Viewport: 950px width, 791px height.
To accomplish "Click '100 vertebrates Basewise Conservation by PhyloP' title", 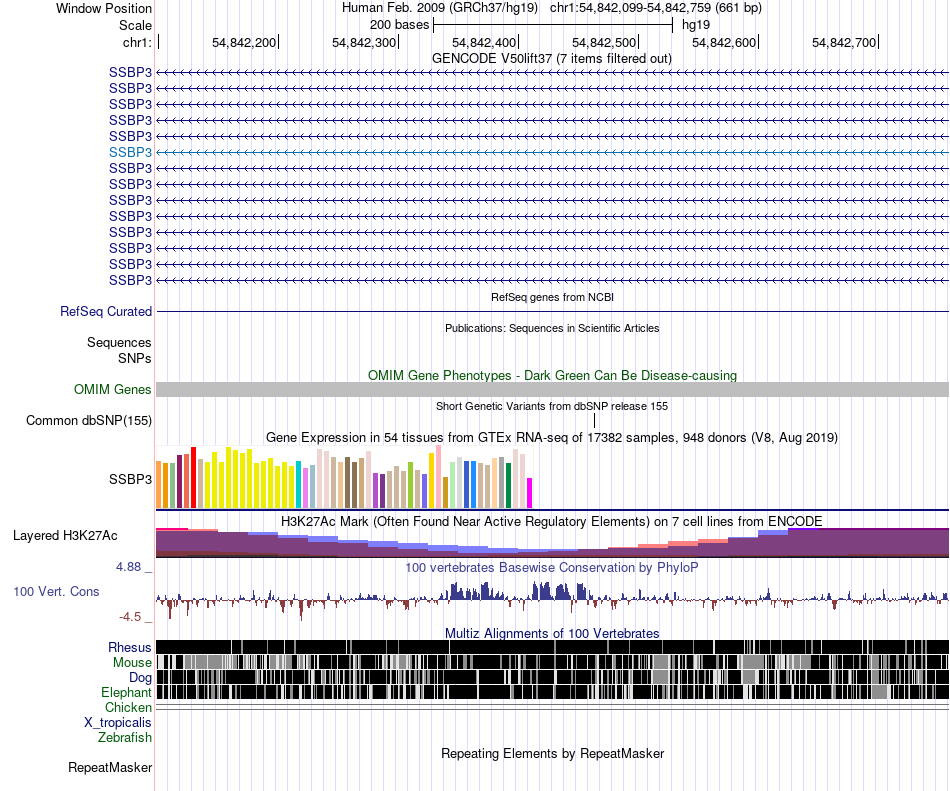I will coord(552,568).
